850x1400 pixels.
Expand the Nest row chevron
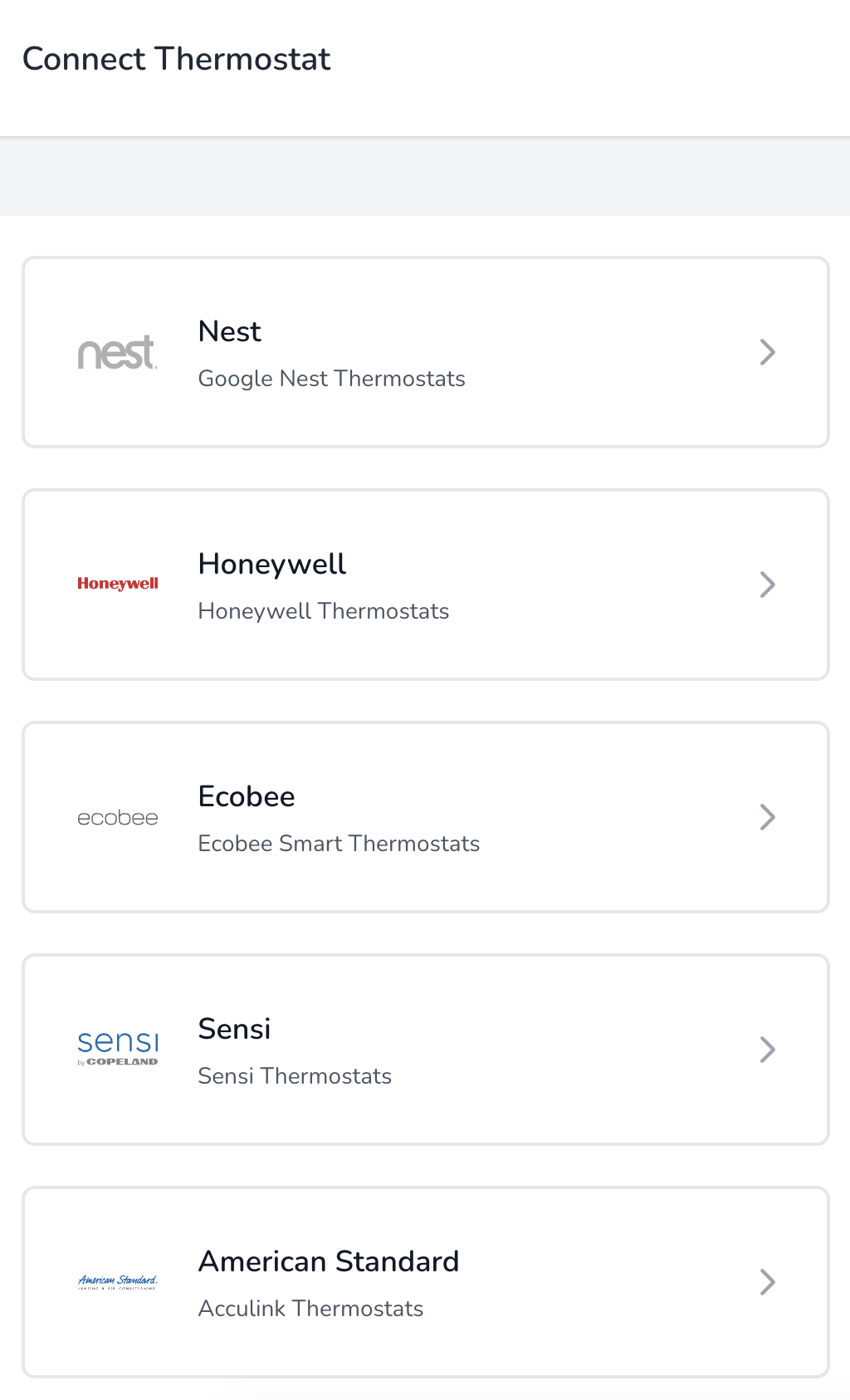[x=768, y=352]
